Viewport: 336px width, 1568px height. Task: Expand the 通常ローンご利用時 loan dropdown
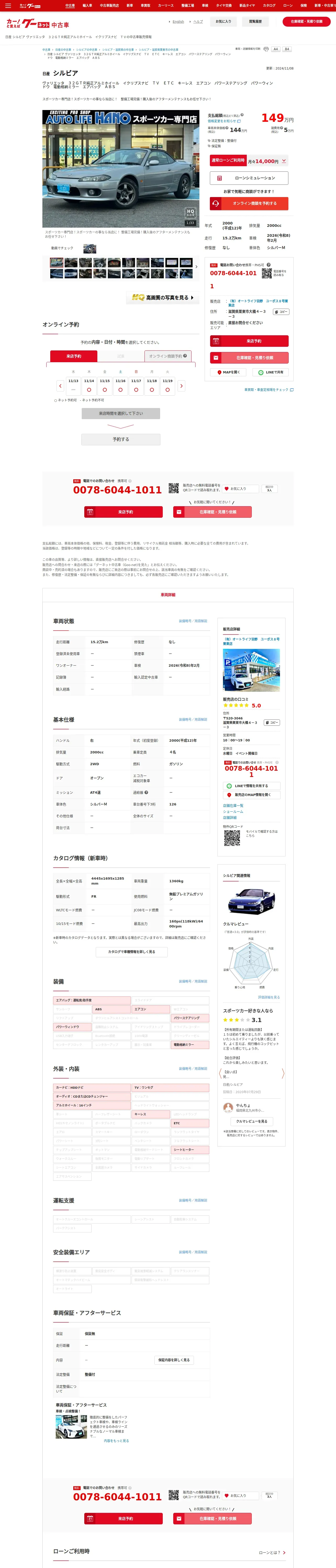pos(284,161)
